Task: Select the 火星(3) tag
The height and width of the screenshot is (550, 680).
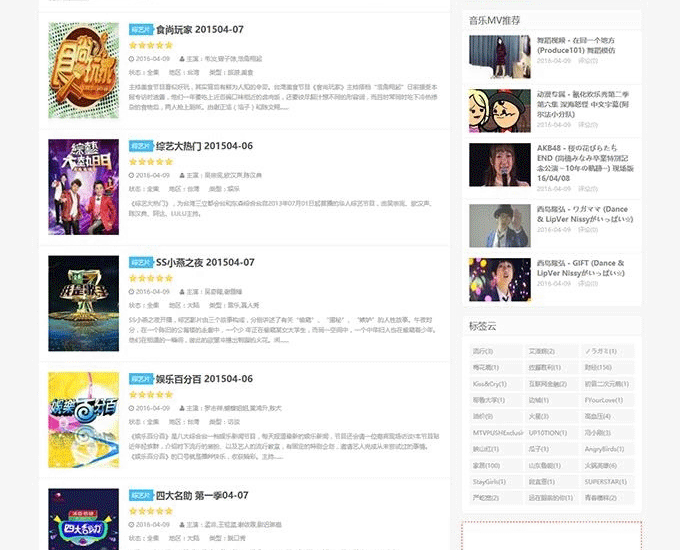Action: pos(551,416)
